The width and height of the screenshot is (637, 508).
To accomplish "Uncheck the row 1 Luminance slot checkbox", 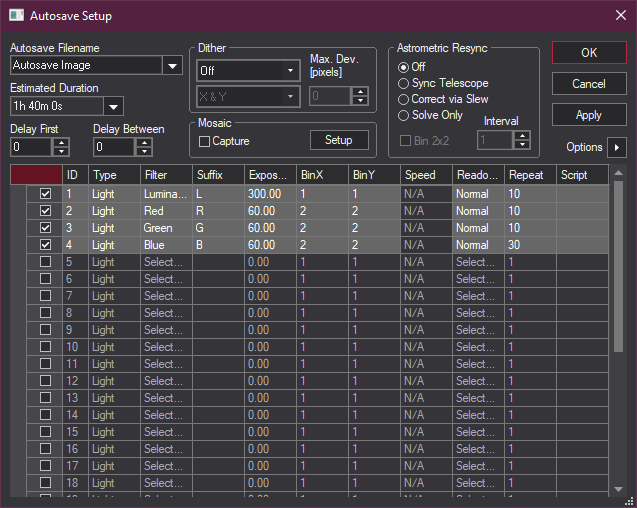I will (x=45, y=194).
